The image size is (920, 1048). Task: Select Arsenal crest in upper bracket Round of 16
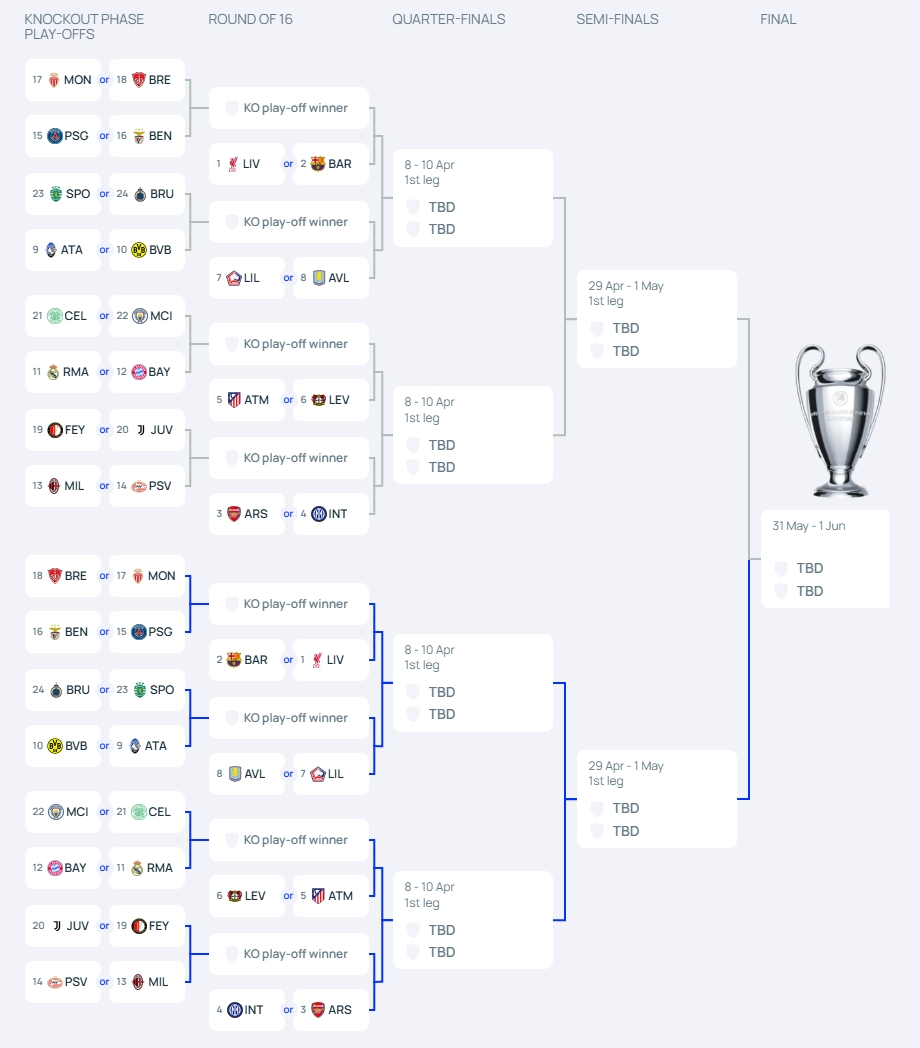click(x=234, y=514)
